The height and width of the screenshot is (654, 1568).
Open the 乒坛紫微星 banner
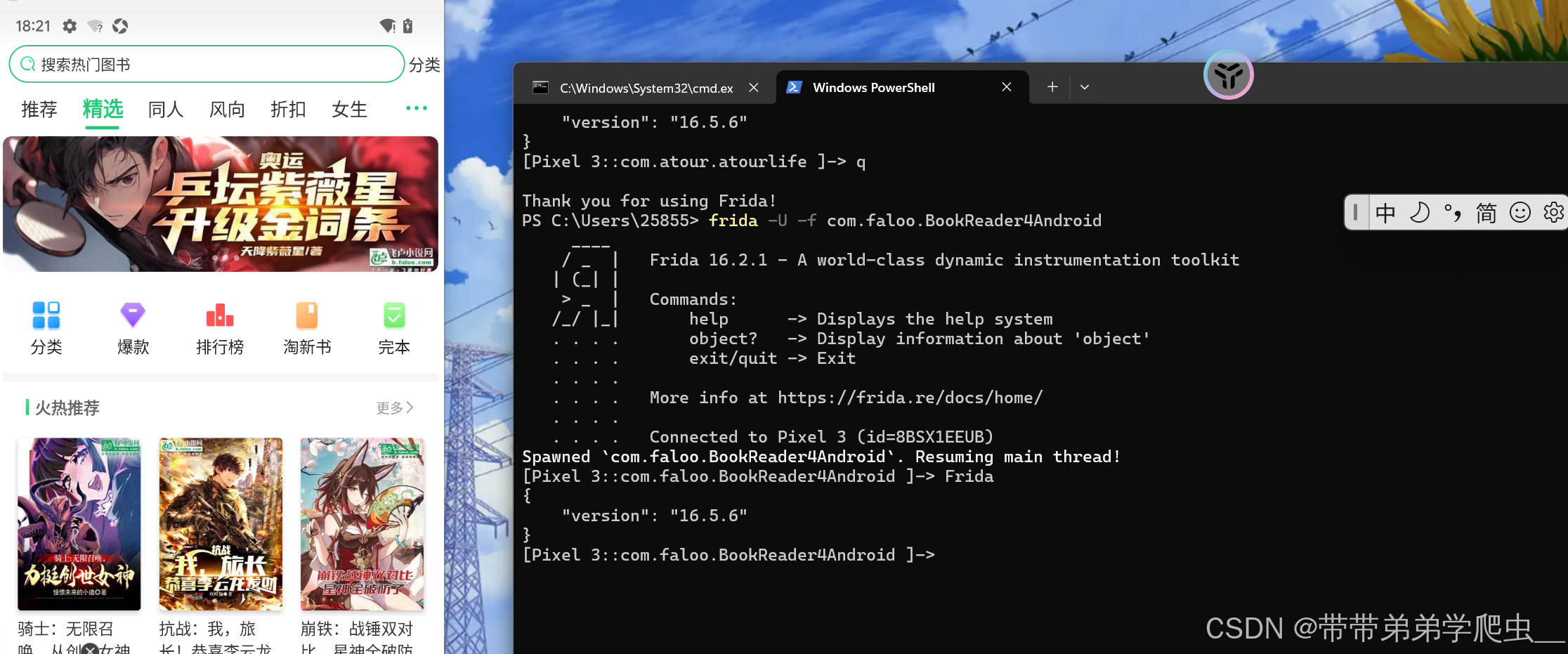coord(221,204)
